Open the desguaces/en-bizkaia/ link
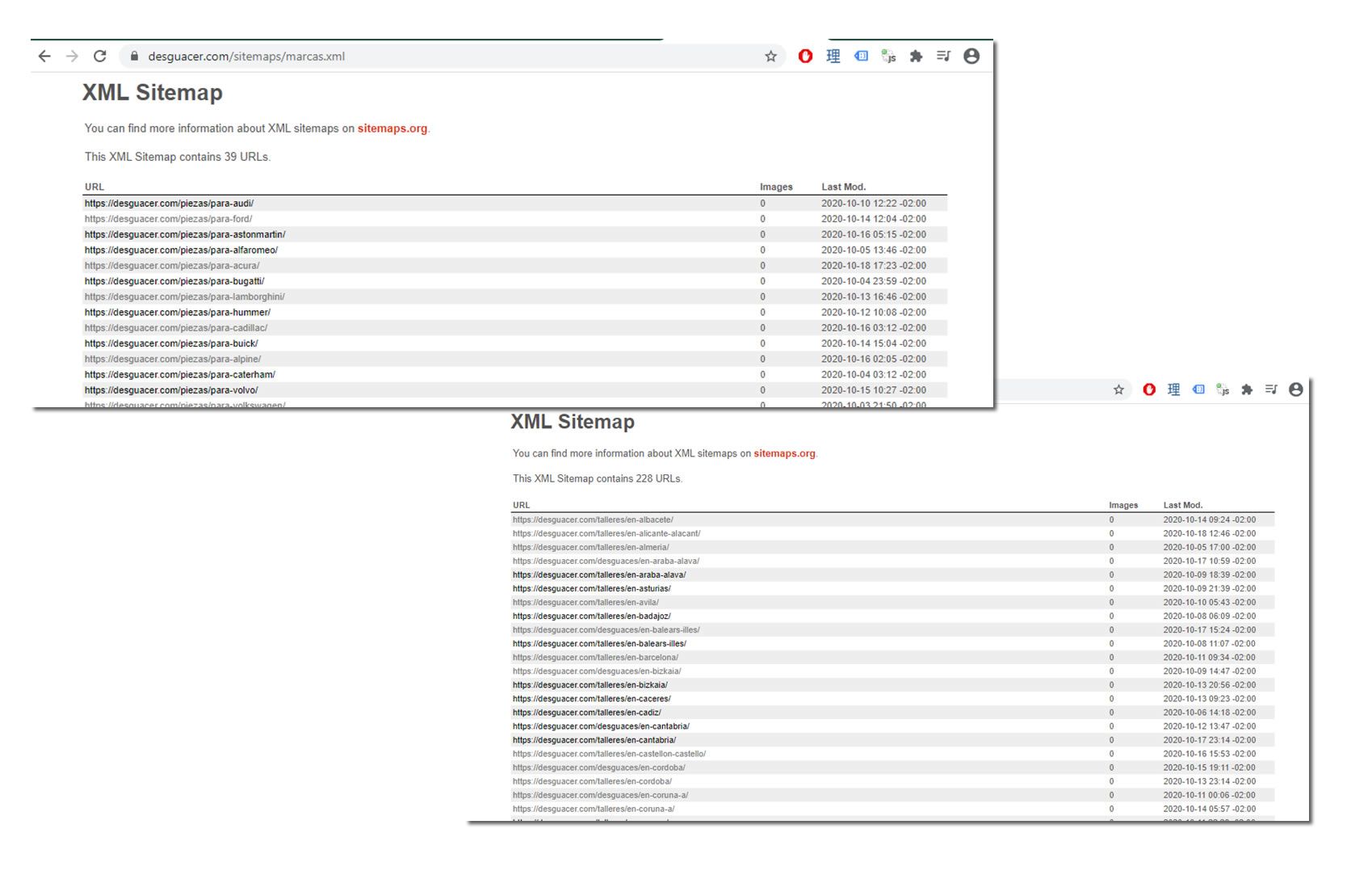 [597, 671]
